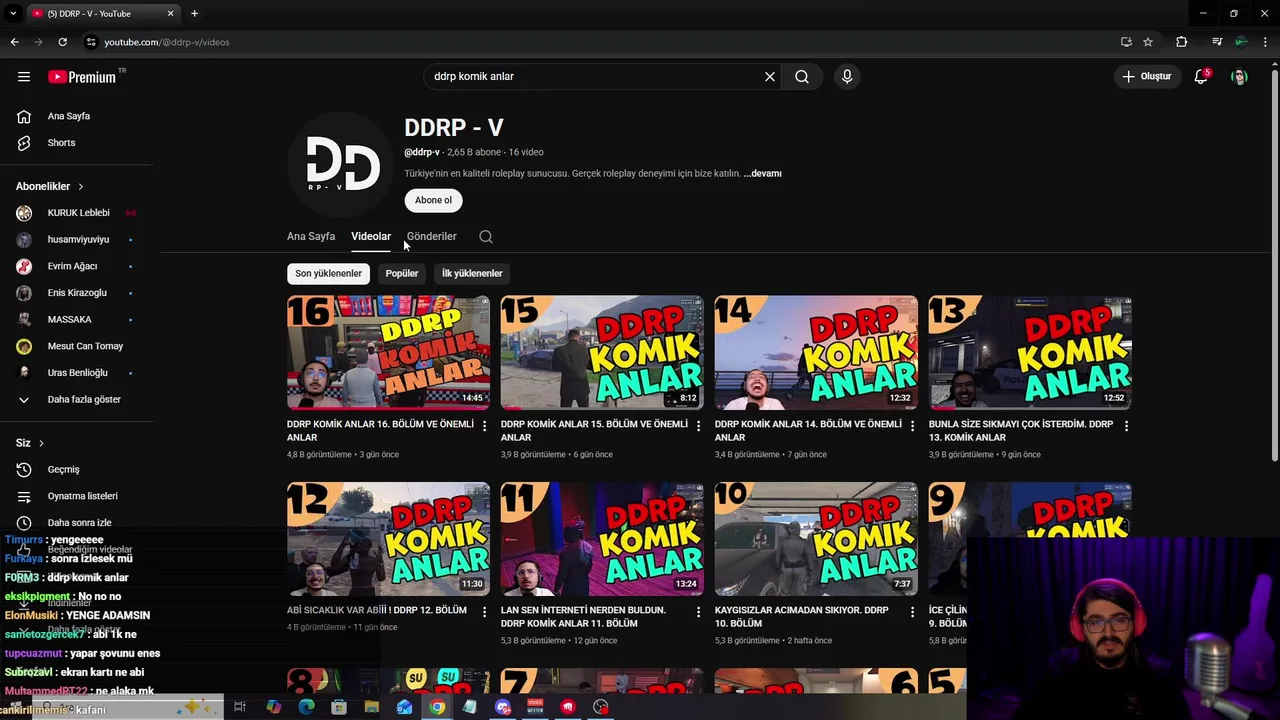This screenshot has width=1280, height=720.
Task: Open a new Chrome tab
Action: [194, 13]
